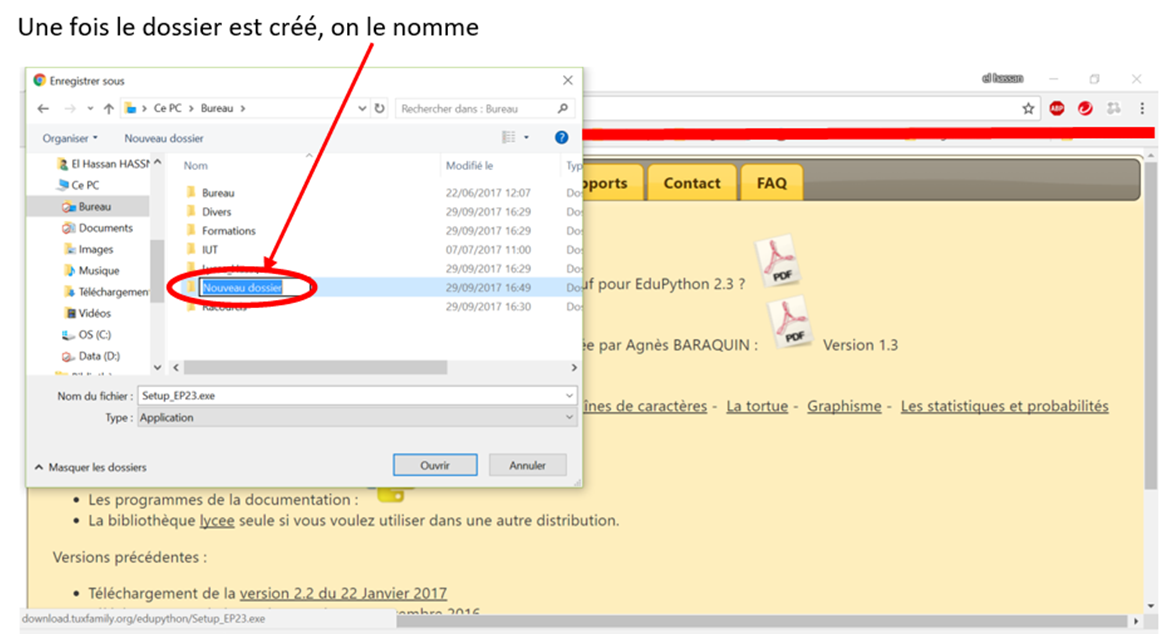Switch to the FAQ tab
This screenshot has width=1167, height=634.
point(771,183)
